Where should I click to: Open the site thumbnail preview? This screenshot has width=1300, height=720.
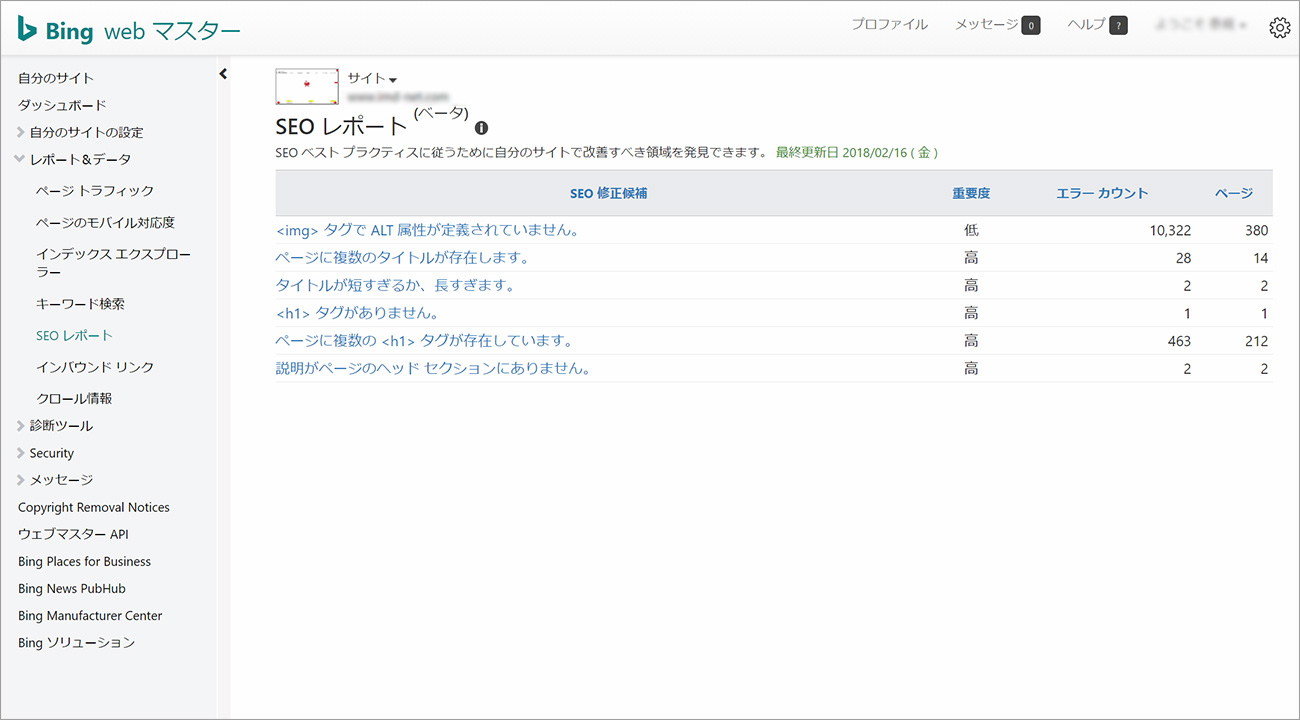coord(307,87)
